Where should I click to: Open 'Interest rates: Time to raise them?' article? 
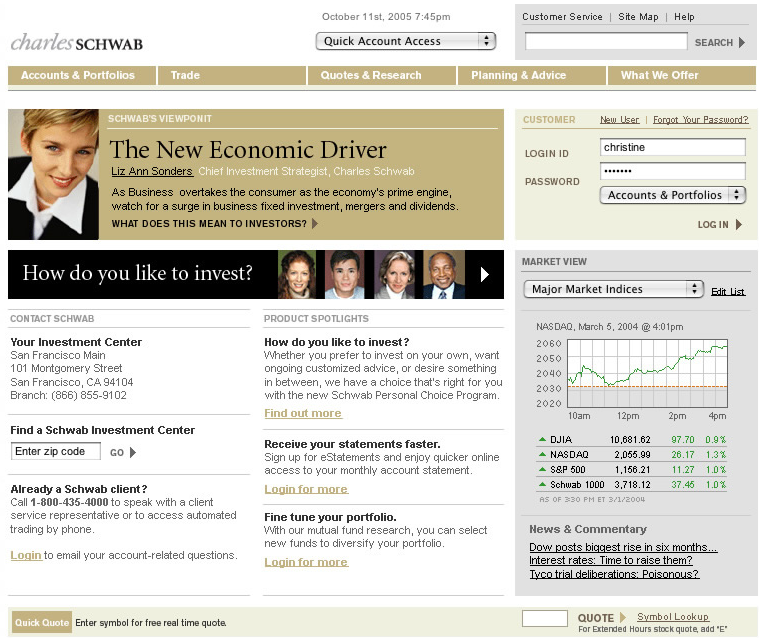[611, 560]
